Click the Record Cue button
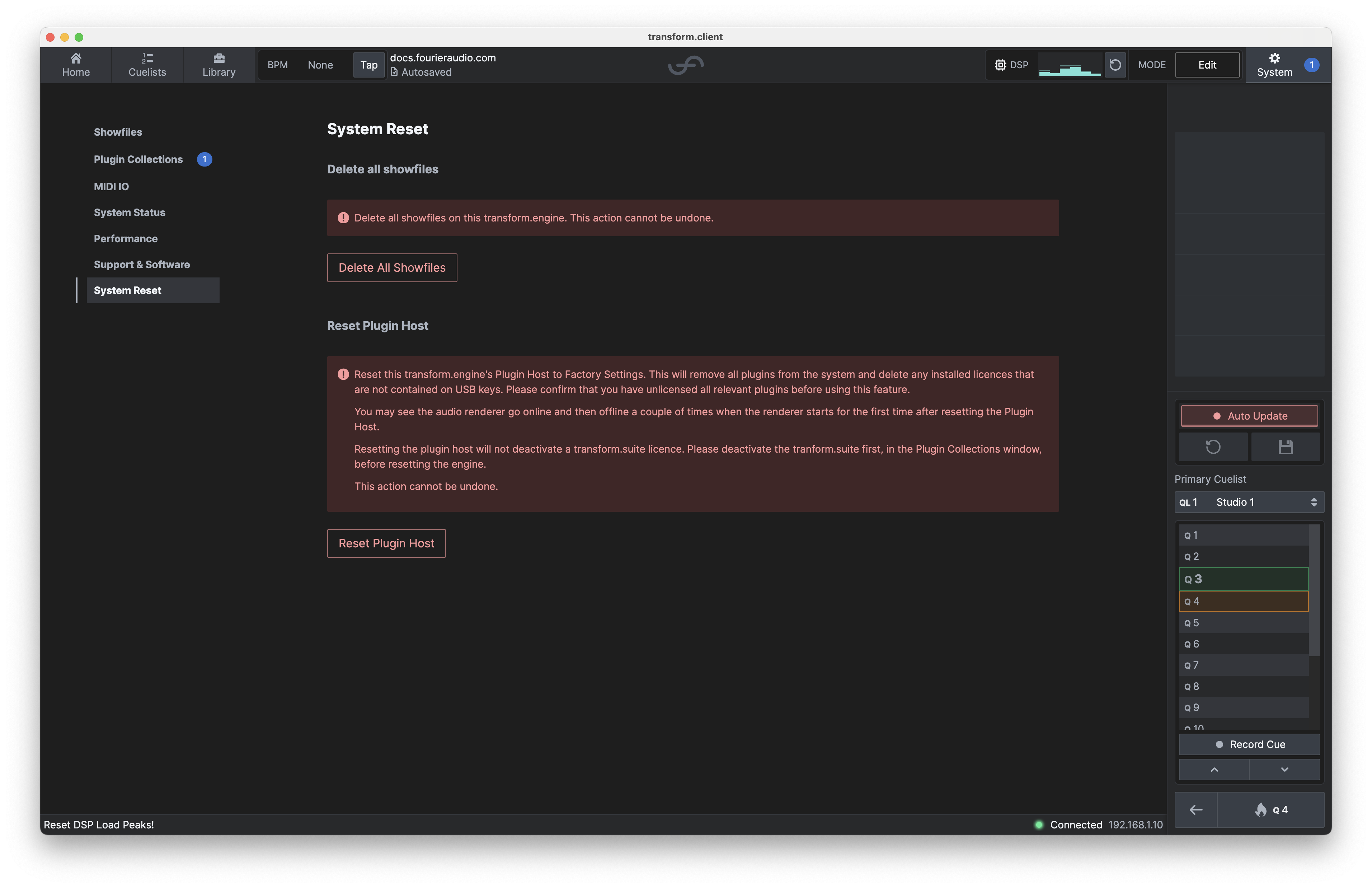1372x888 pixels. pyautogui.click(x=1249, y=744)
